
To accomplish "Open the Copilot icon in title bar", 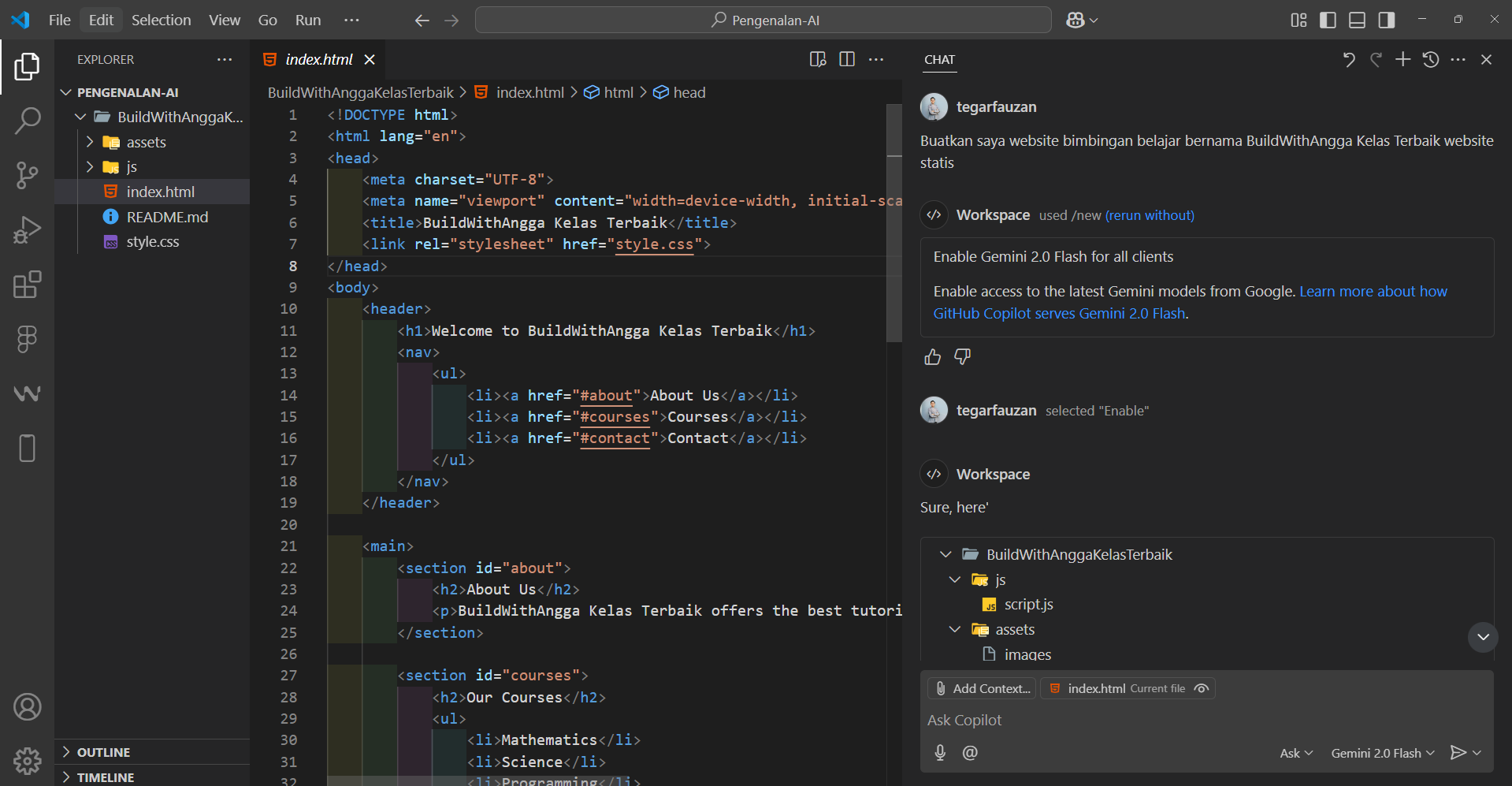I will (x=1075, y=20).
